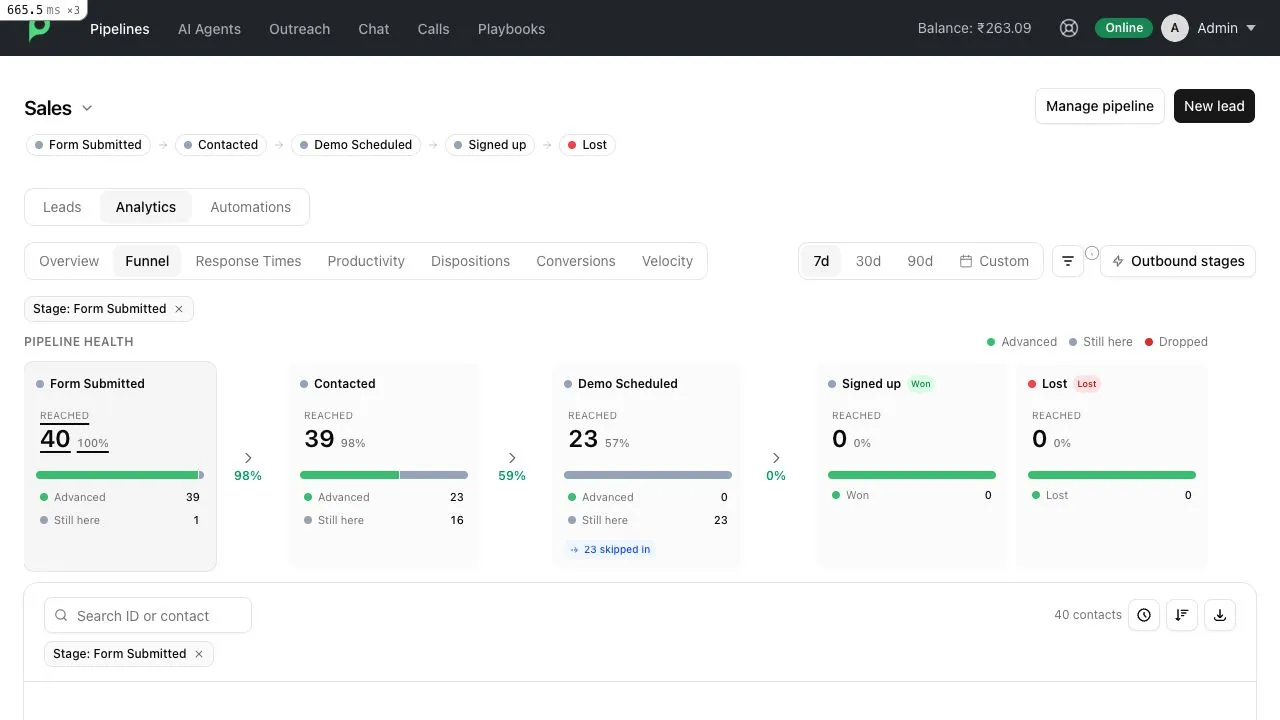Click the info circle near filter
This screenshot has width=1280, height=720.
click(x=1092, y=253)
